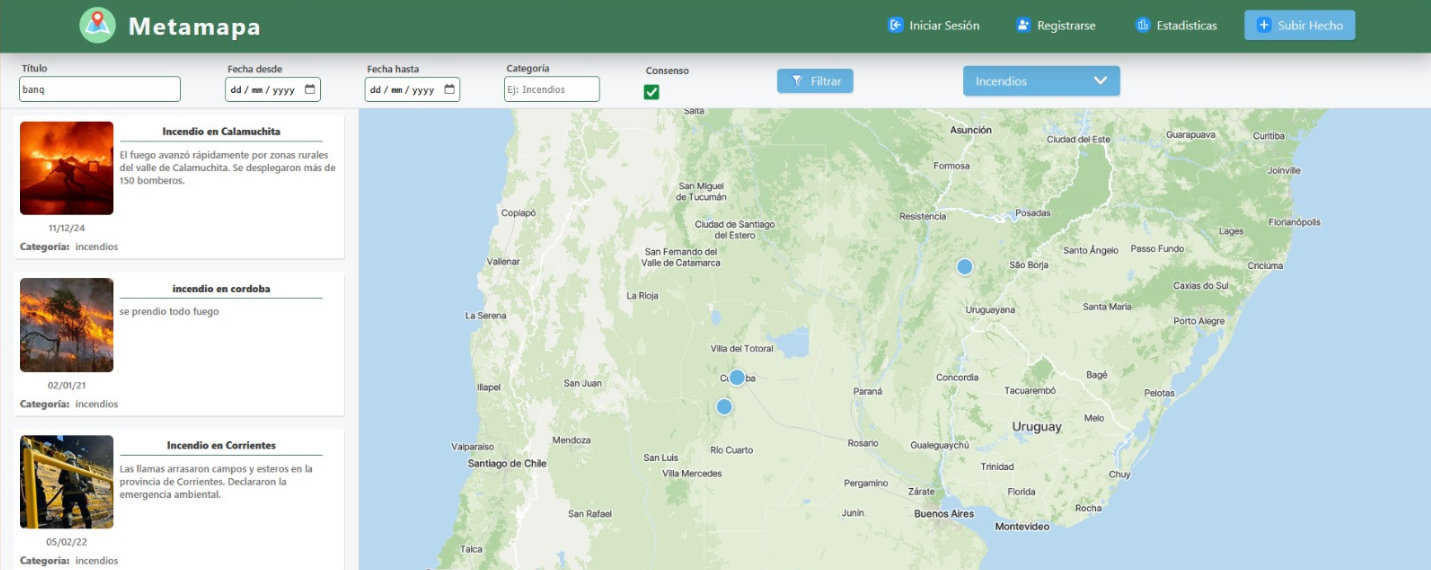Screen dimensions: 1431x570
Task: Open the Incendio en Calamuchita title
Action: pos(221,131)
